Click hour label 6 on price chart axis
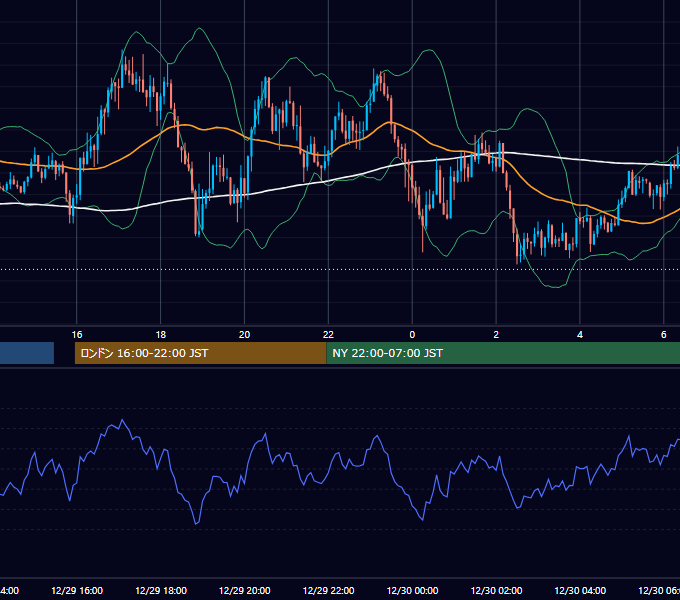Screen dimensions: 680x600 pos(664,335)
